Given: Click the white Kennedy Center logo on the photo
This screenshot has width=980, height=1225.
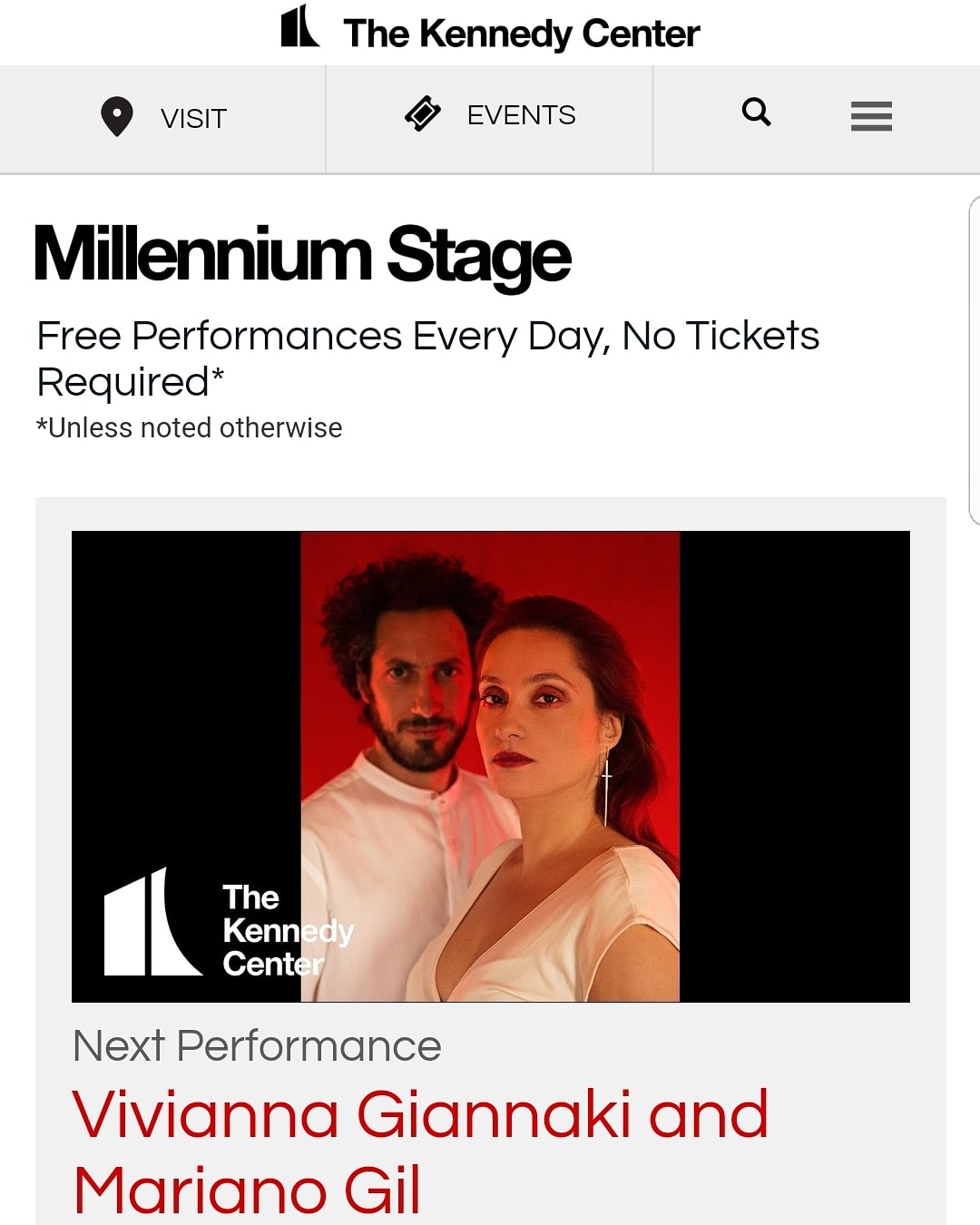Looking at the screenshot, I should click(152, 924).
